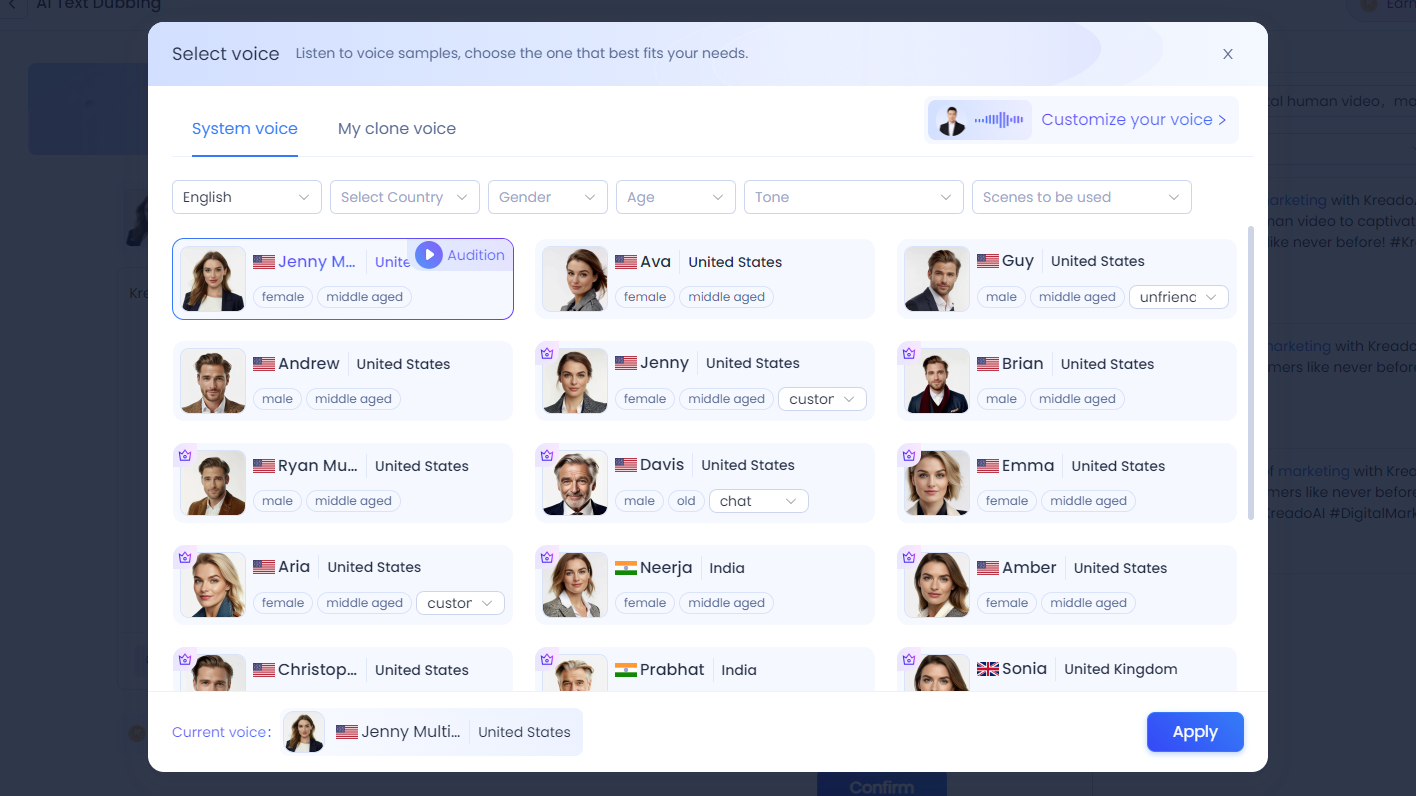Screen dimensions: 1416x796
Task: Click the waveform avatar icon for voice customization
Action: 980,120
